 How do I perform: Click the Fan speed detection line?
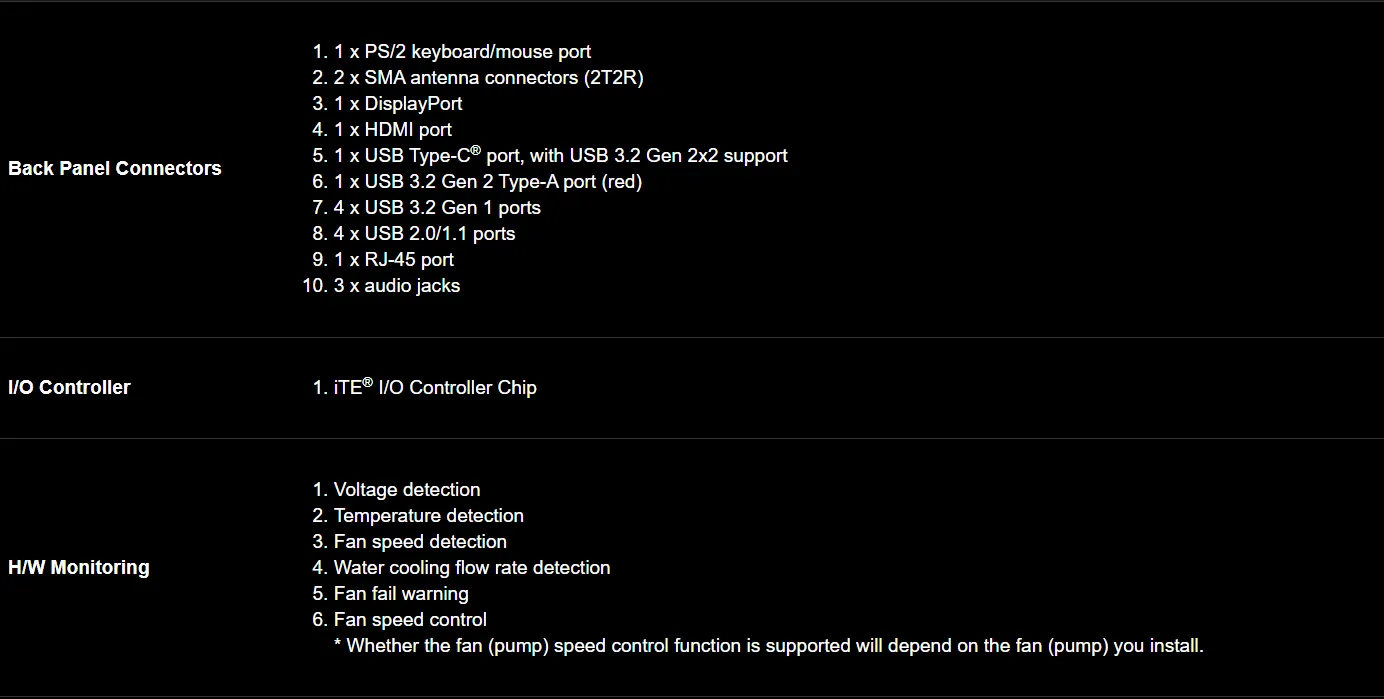420,542
